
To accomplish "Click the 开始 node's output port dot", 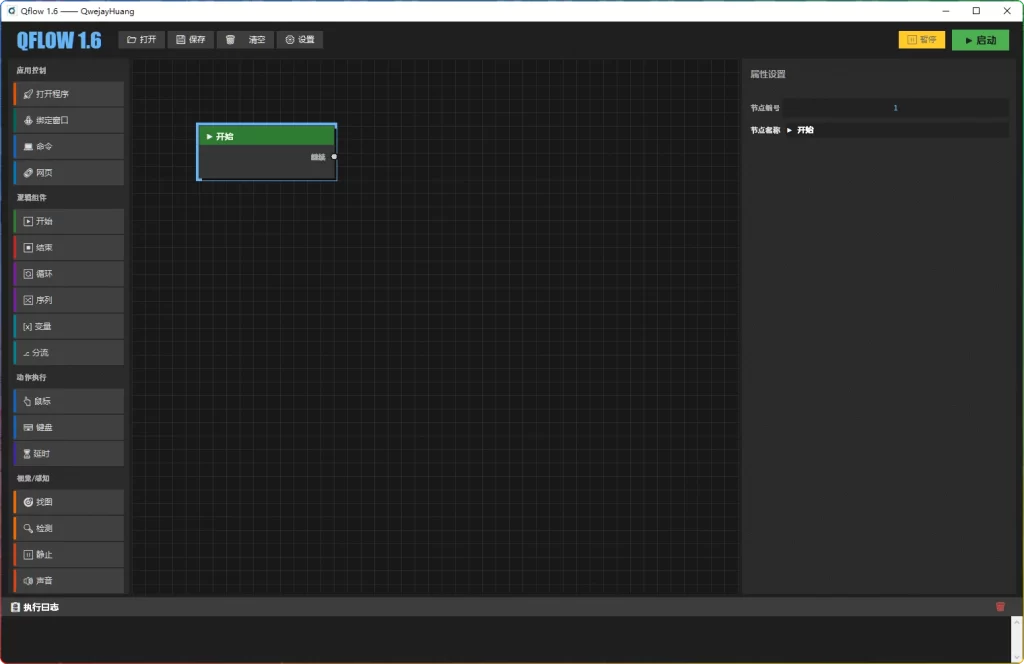I will click(x=334, y=156).
